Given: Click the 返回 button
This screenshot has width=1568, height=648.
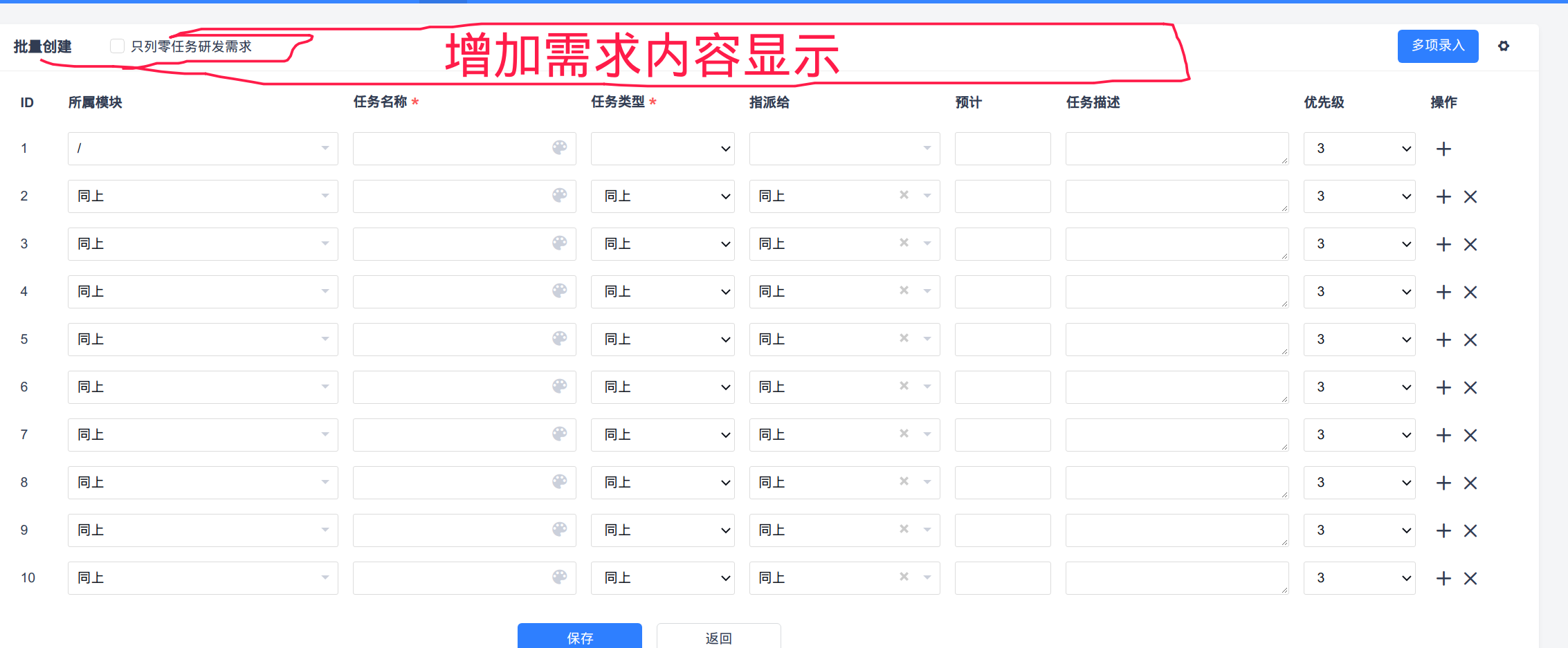Looking at the screenshot, I should pos(719,636).
